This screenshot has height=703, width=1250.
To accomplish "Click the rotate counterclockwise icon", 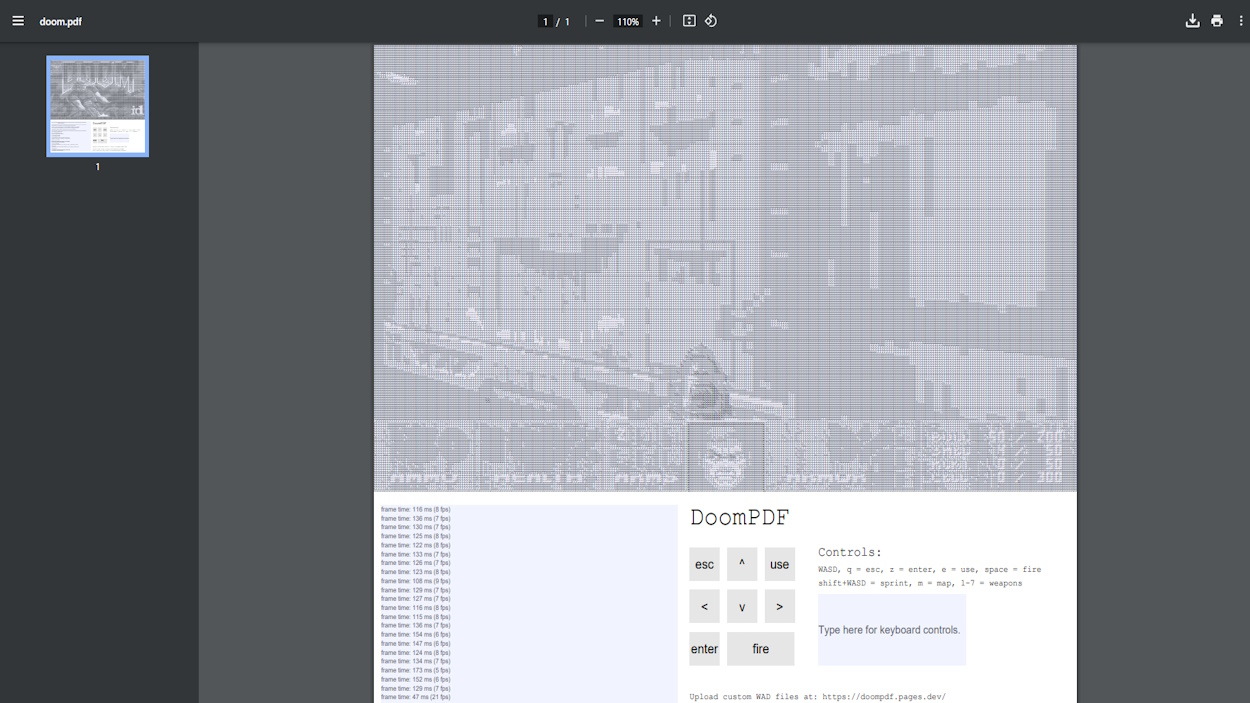I will 711,21.
